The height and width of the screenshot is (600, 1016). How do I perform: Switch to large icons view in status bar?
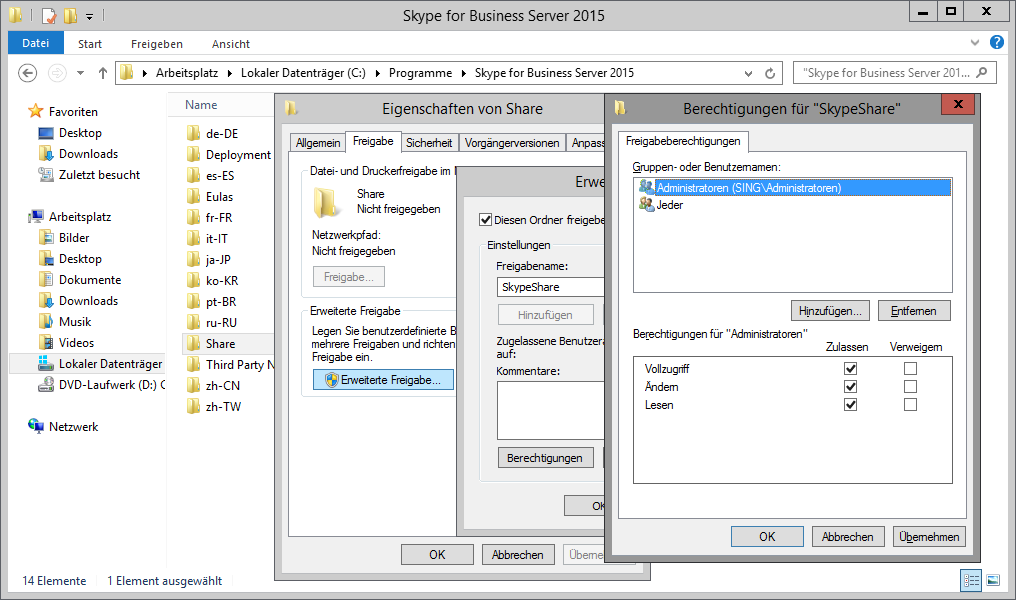pyautogui.click(x=993, y=581)
